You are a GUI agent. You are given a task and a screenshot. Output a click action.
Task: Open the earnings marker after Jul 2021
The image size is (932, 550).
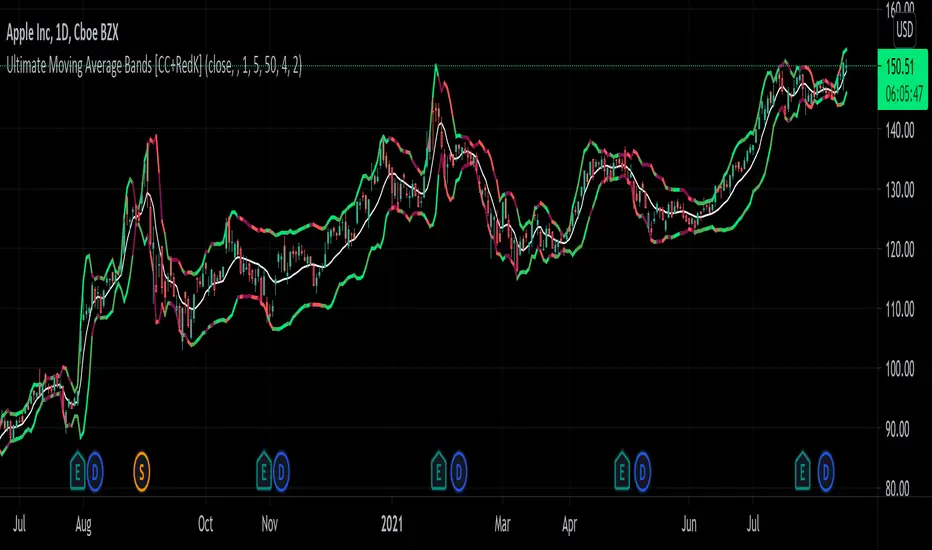pos(803,472)
